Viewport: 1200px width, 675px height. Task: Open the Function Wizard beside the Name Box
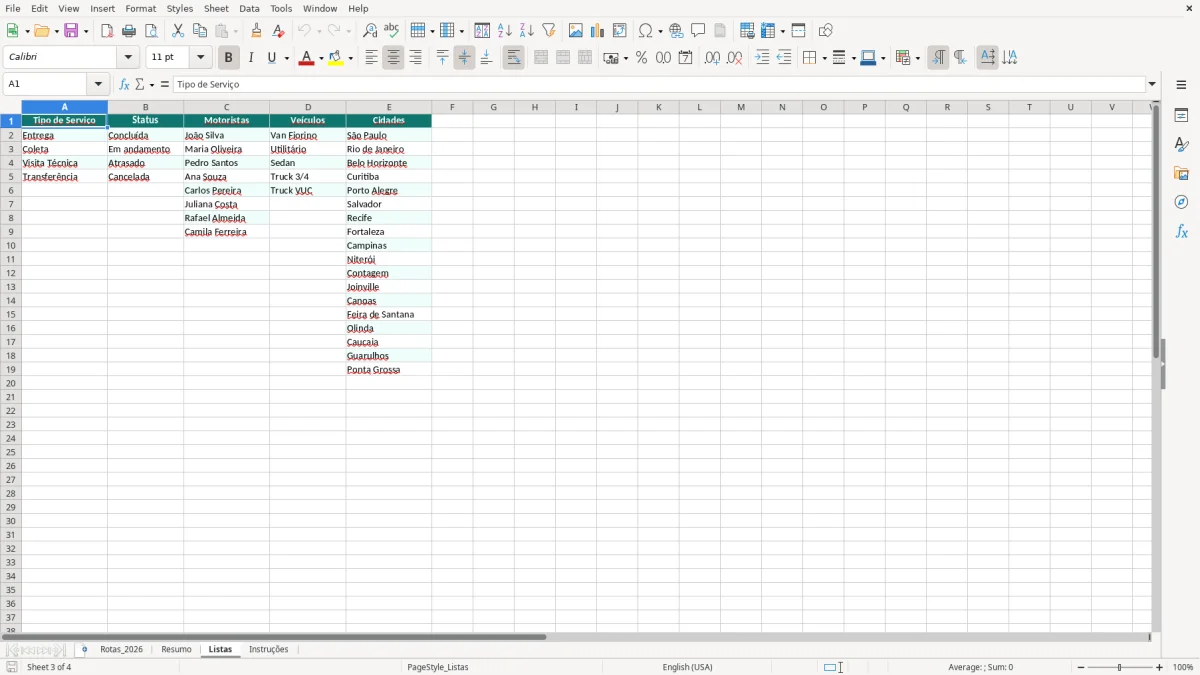tap(124, 85)
